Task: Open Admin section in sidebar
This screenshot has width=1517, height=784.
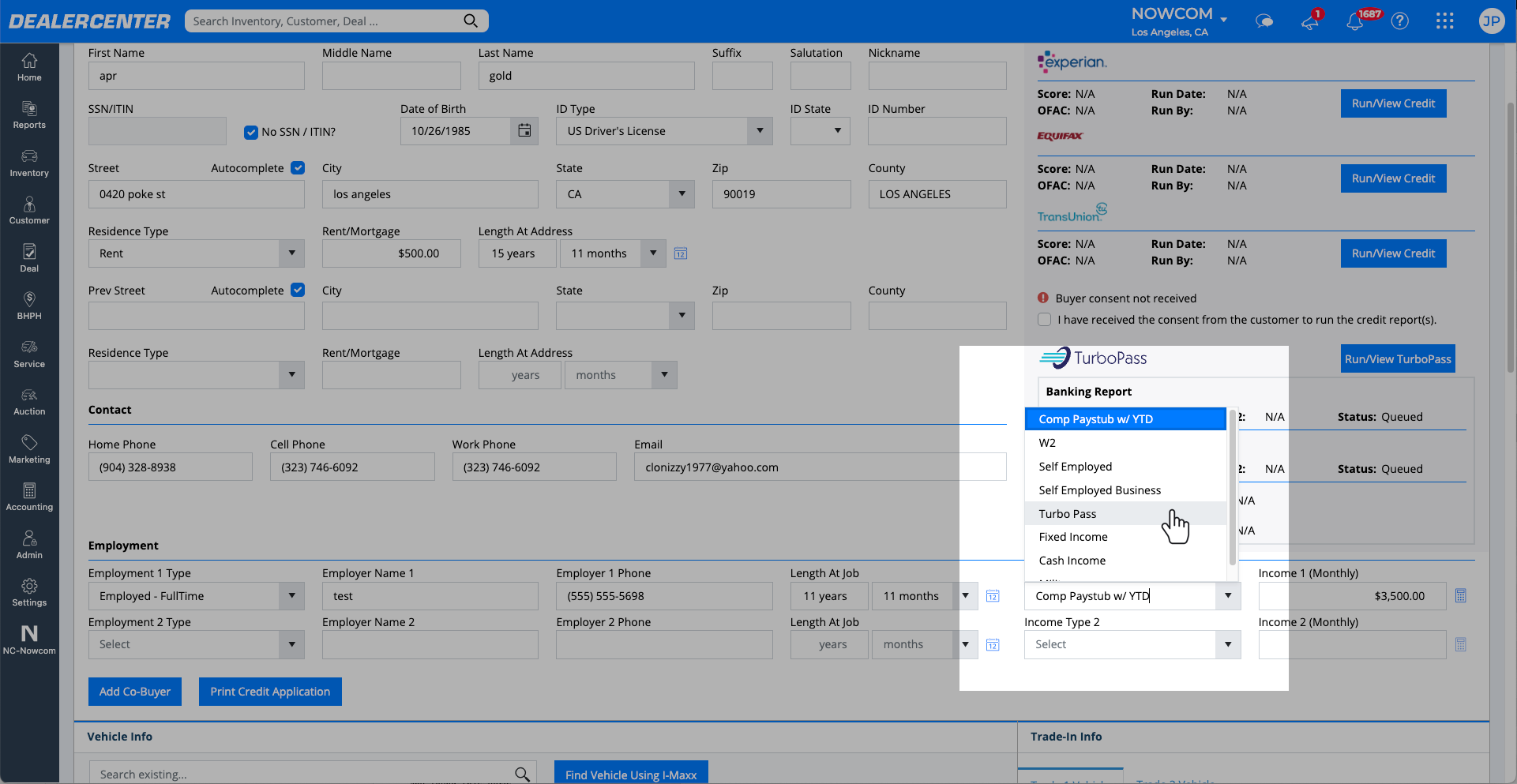Action: 29,546
